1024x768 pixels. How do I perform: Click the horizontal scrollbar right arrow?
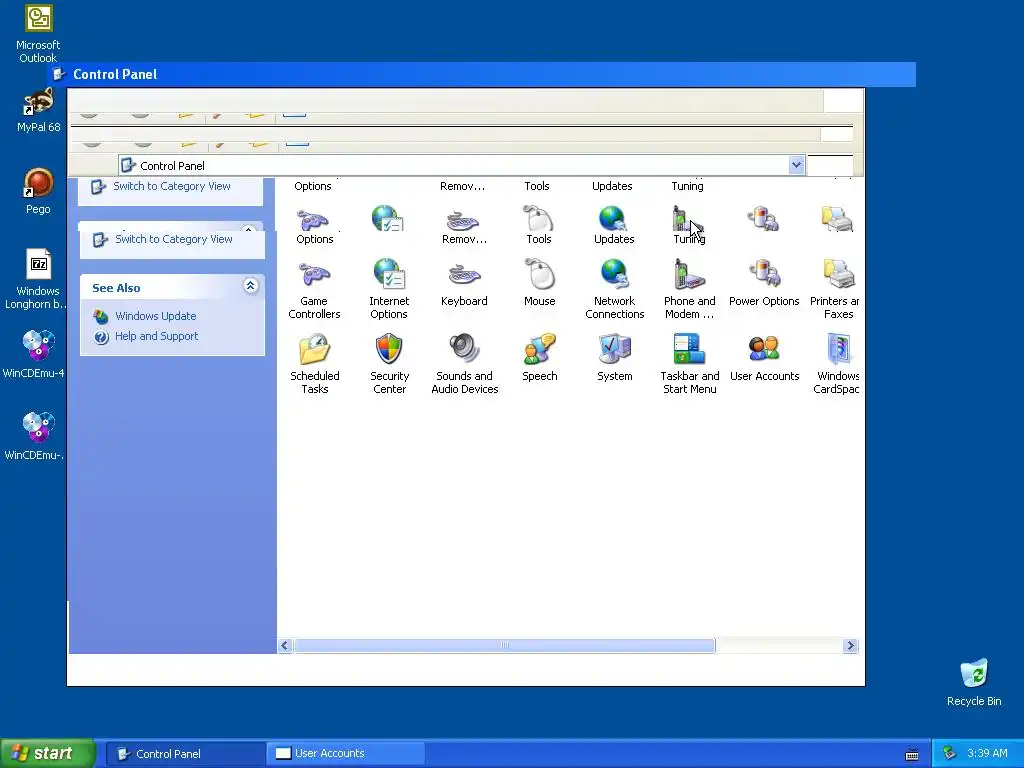850,646
